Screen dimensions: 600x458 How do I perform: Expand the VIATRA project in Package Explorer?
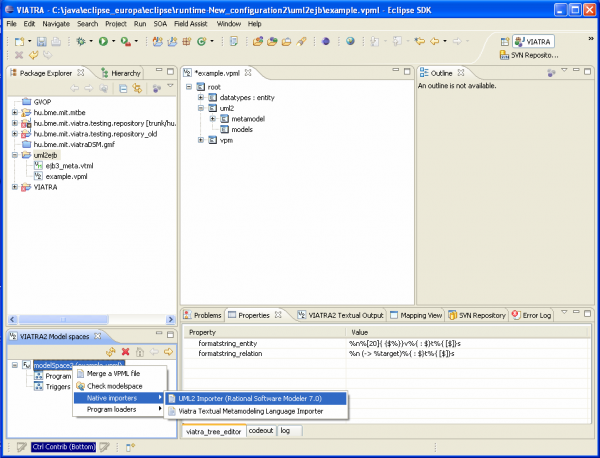point(15,187)
